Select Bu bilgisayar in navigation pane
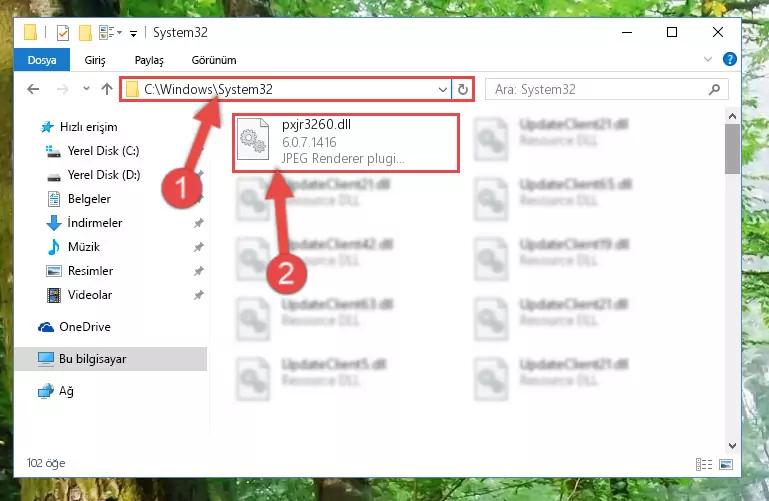The image size is (769, 501). point(110,359)
